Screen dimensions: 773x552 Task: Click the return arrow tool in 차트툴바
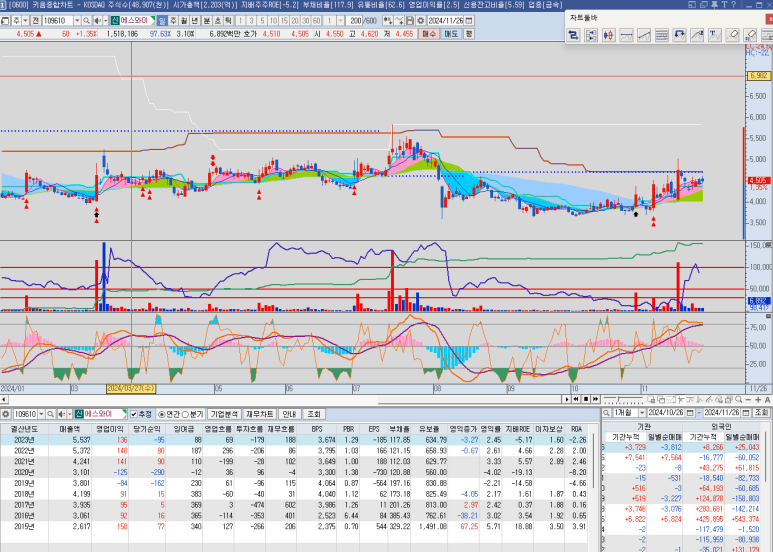679,35
